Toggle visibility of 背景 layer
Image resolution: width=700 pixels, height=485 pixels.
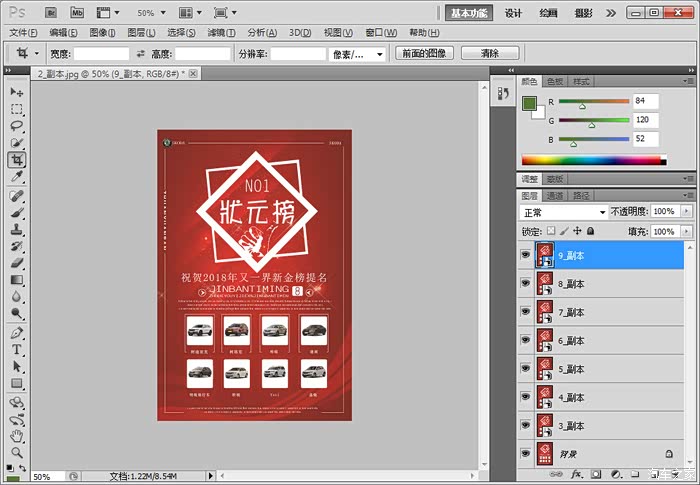click(x=526, y=453)
